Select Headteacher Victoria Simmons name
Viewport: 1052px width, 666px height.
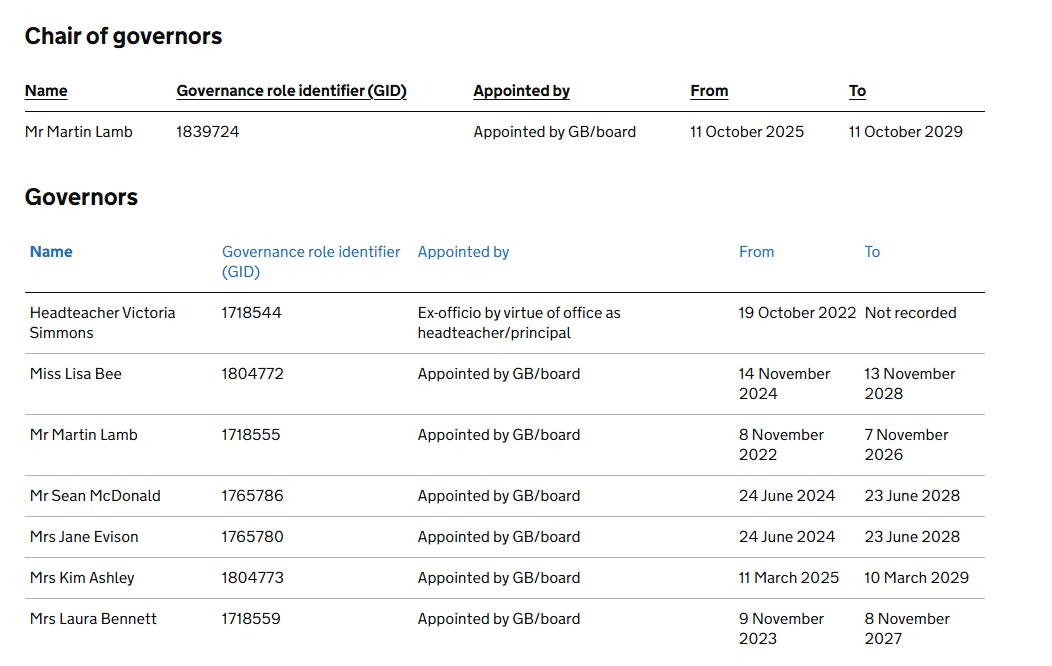point(102,322)
